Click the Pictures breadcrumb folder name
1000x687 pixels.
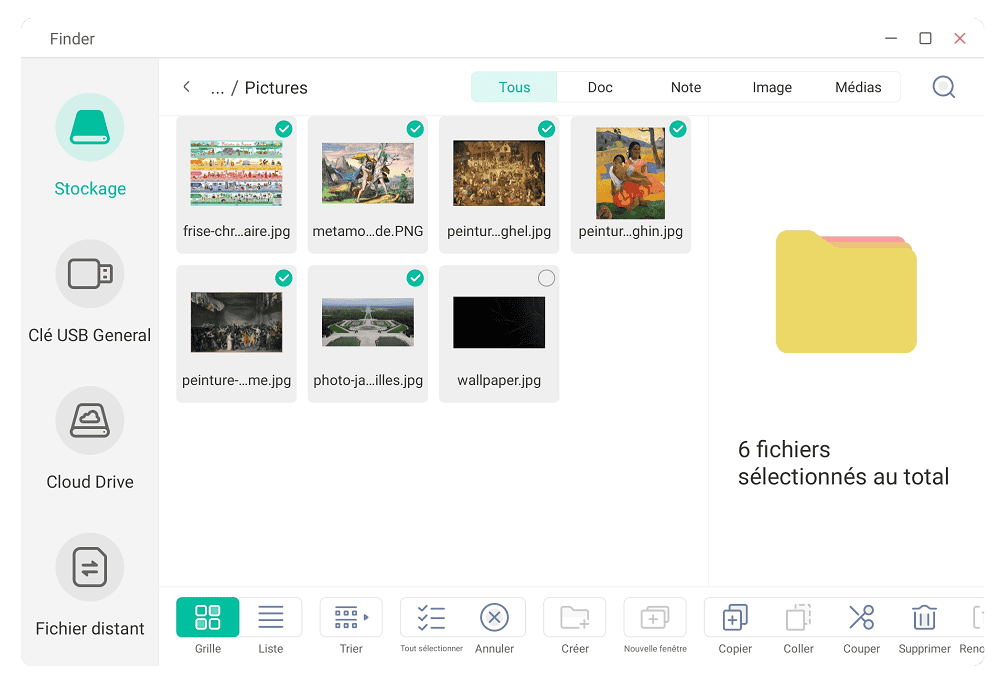[276, 87]
